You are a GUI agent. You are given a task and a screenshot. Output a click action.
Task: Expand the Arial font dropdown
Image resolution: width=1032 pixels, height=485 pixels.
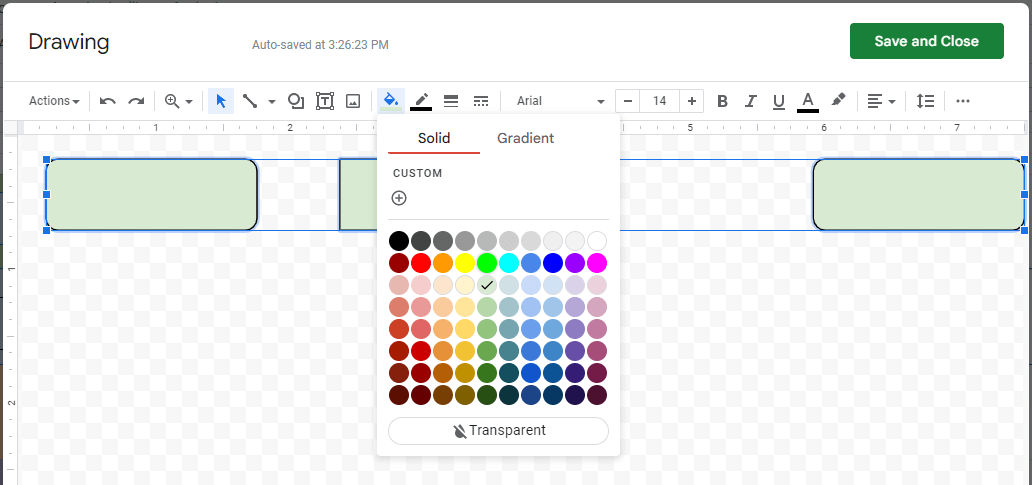pos(560,101)
